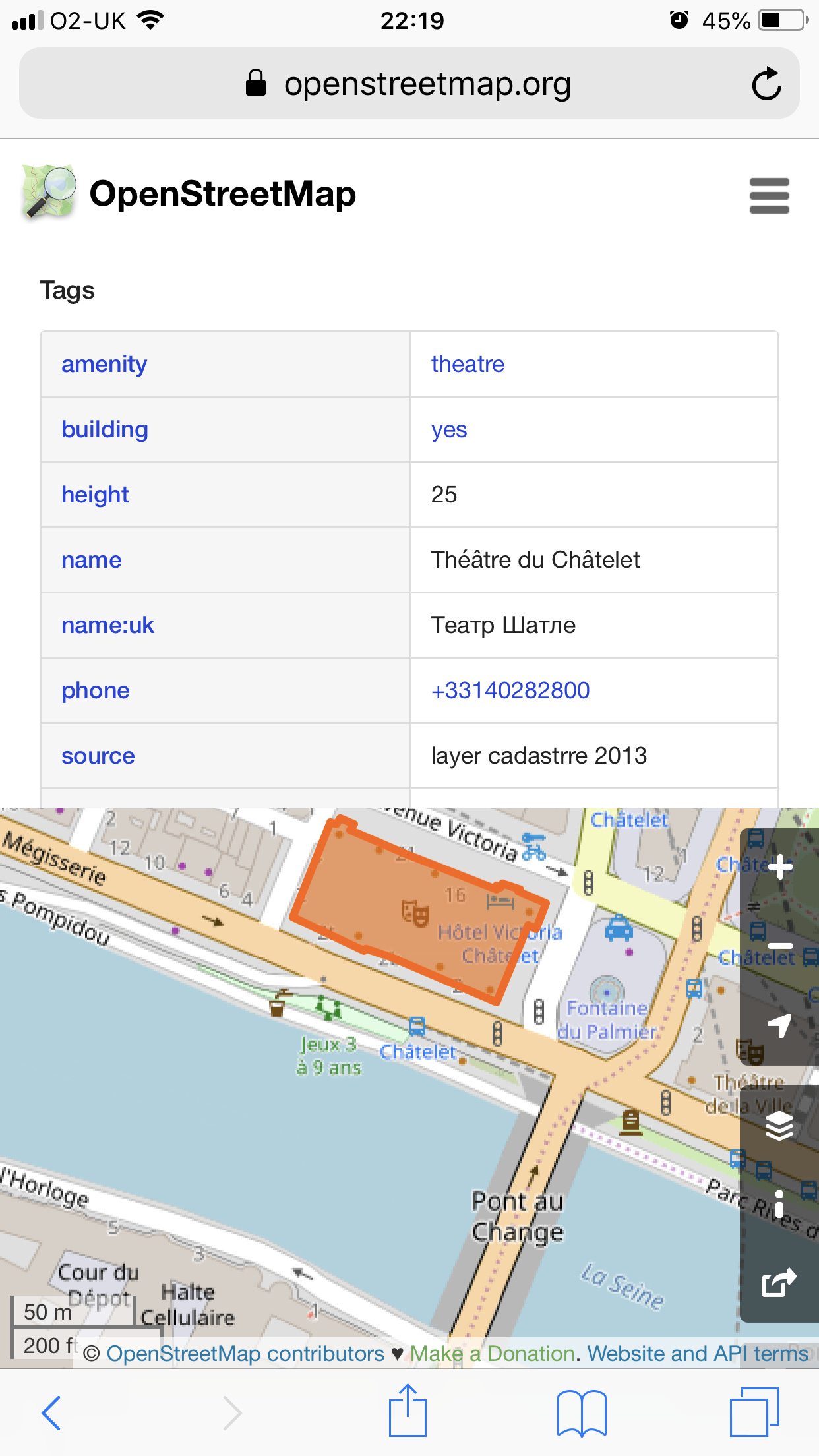
Task: Tap the Fontaine du Palmier fountain icon
Action: click(607, 991)
